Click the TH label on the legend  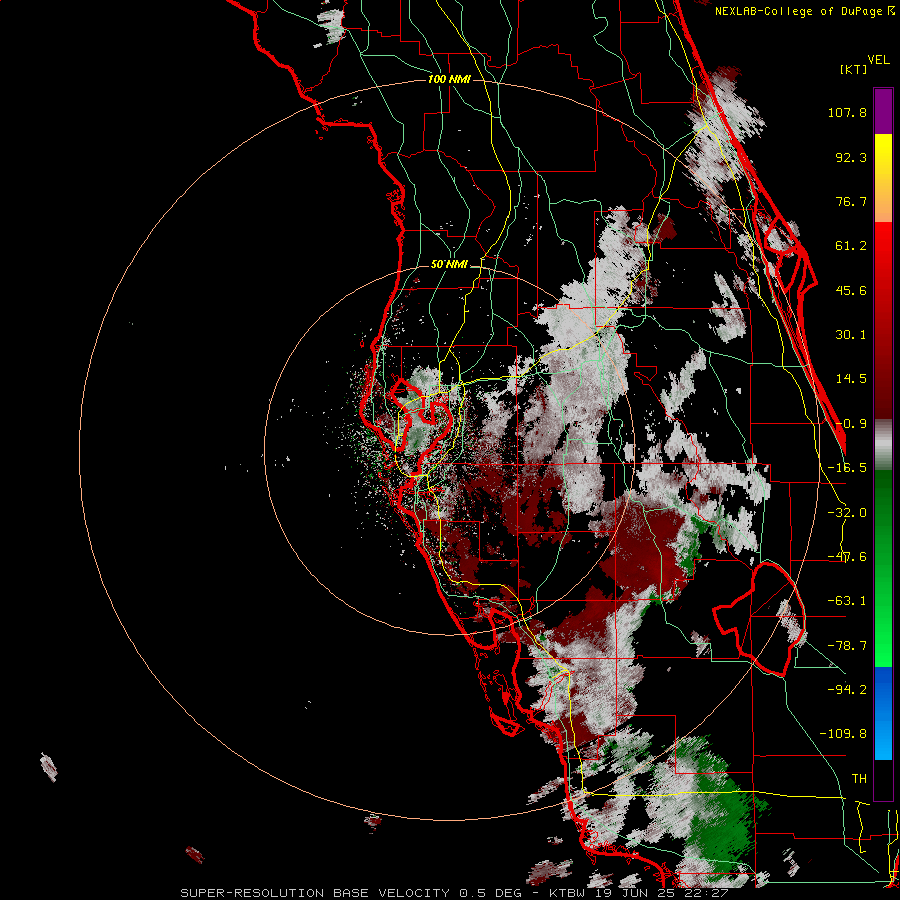click(x=859, y=779)
